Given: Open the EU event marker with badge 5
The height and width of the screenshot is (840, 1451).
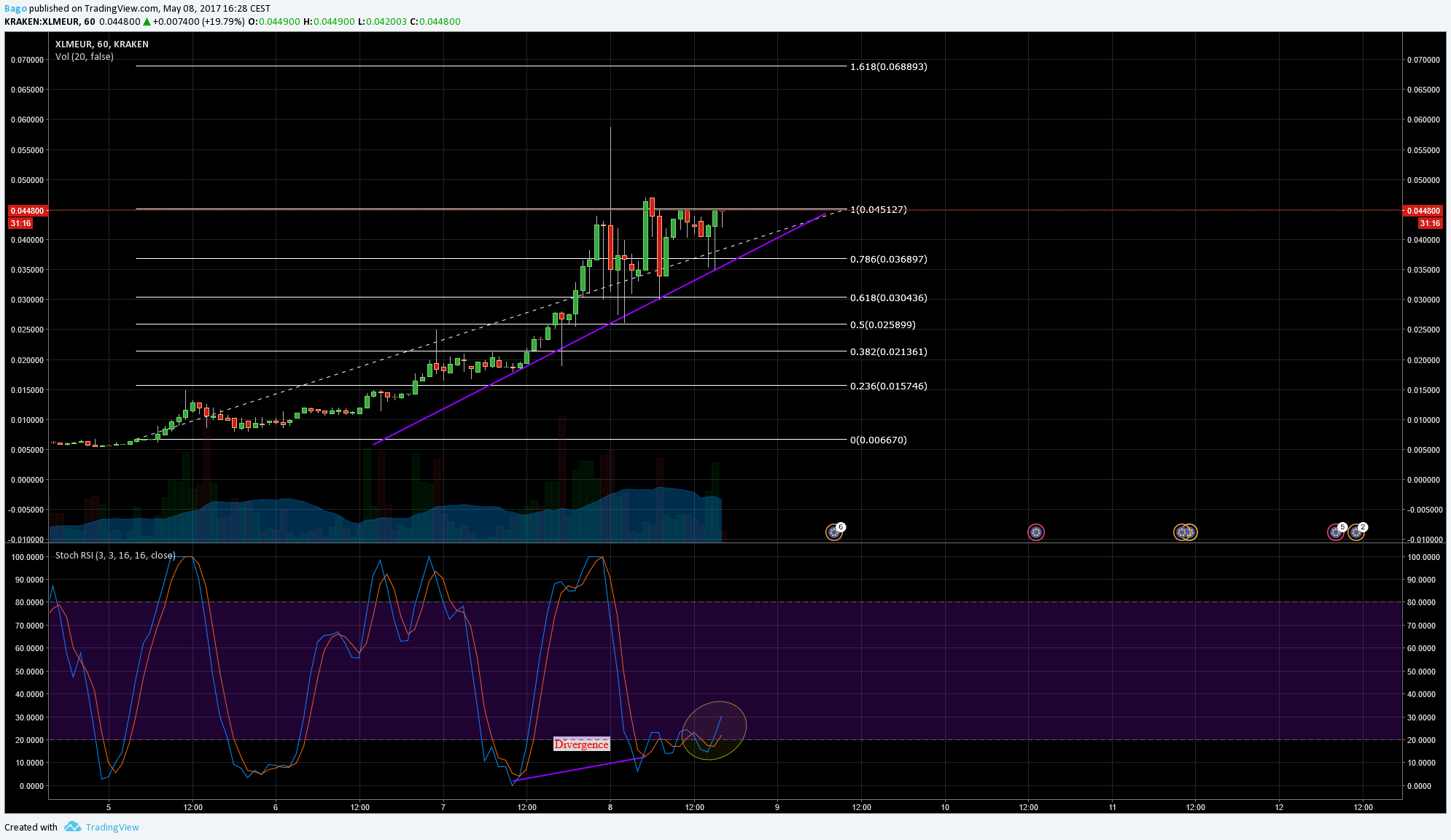Looking at the screenshot, I should point(1336,532).
